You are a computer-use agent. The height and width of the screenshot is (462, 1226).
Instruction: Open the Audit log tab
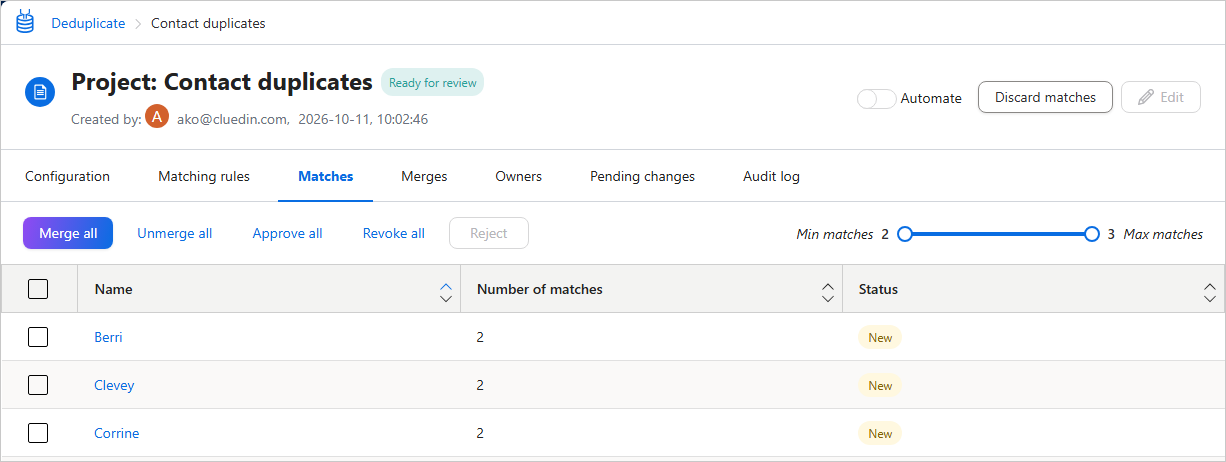click(x=771, y=176)
